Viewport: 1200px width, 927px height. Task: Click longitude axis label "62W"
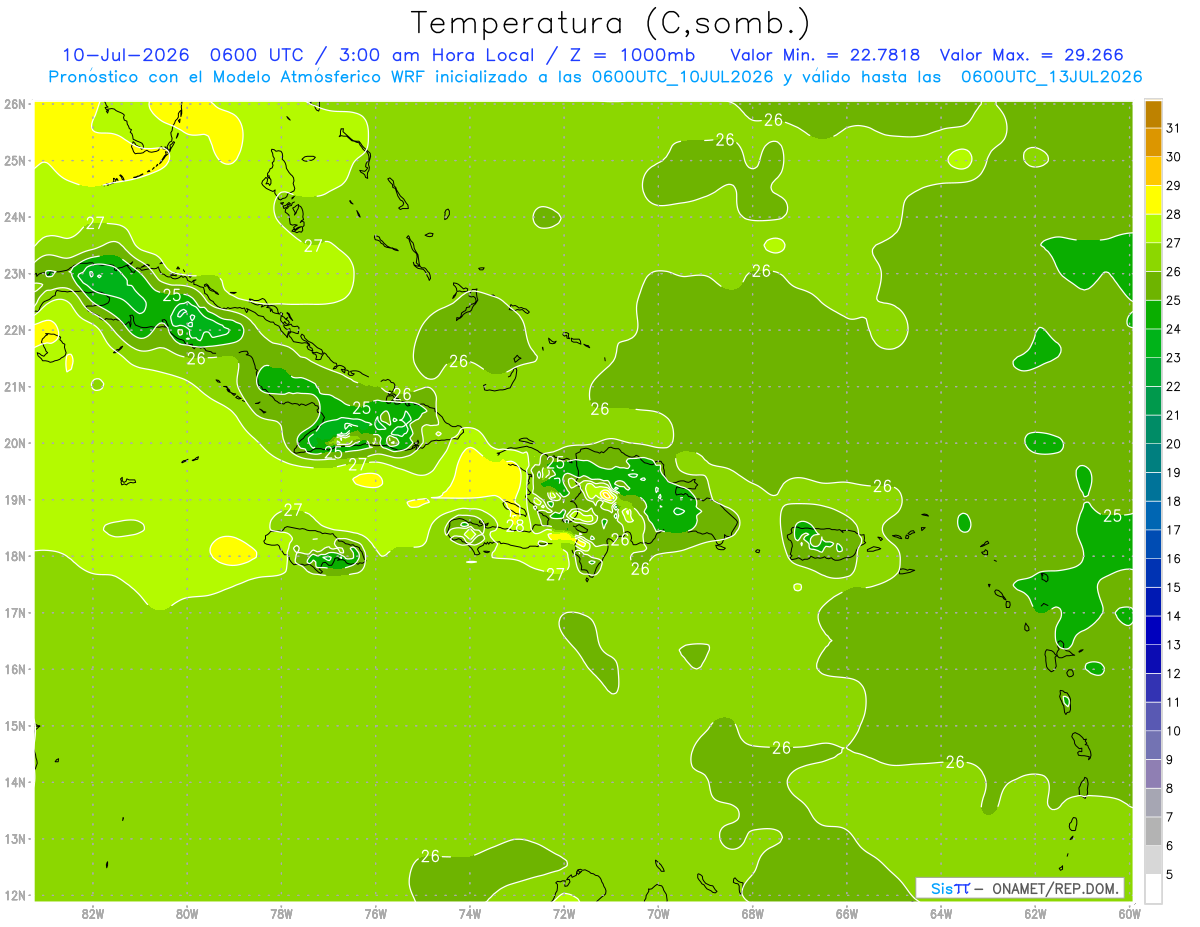pos(1035,913)
